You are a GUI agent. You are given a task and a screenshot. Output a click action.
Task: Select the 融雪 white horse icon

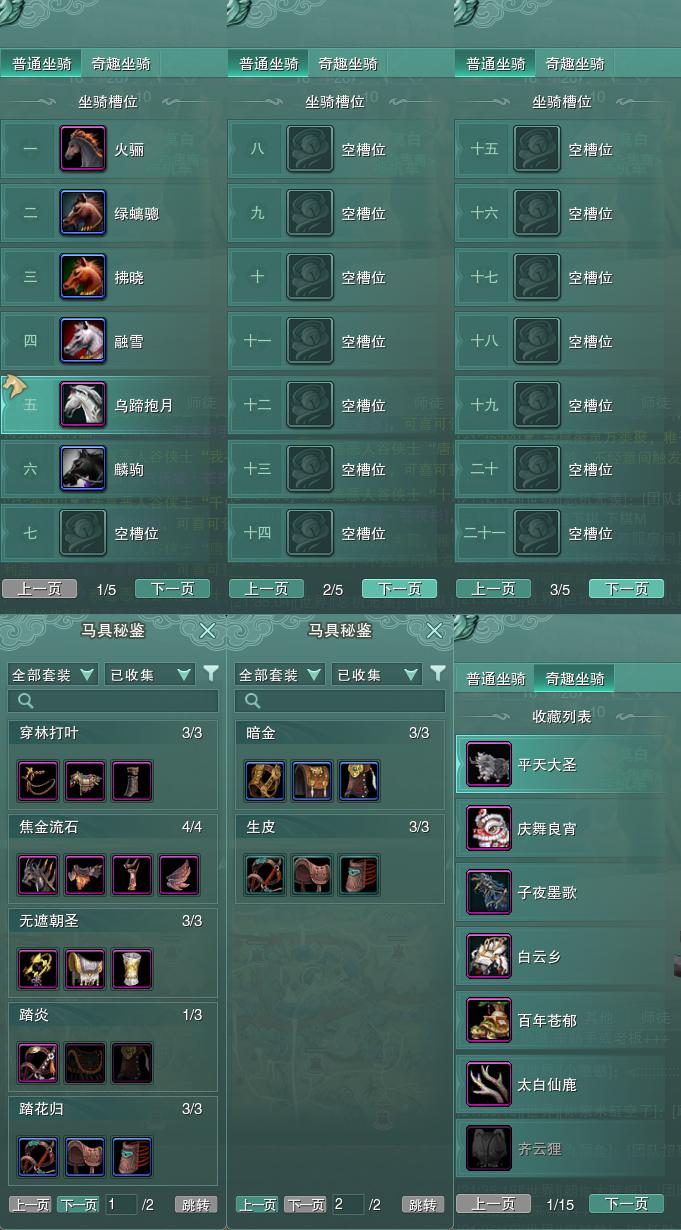pos(83,341)
